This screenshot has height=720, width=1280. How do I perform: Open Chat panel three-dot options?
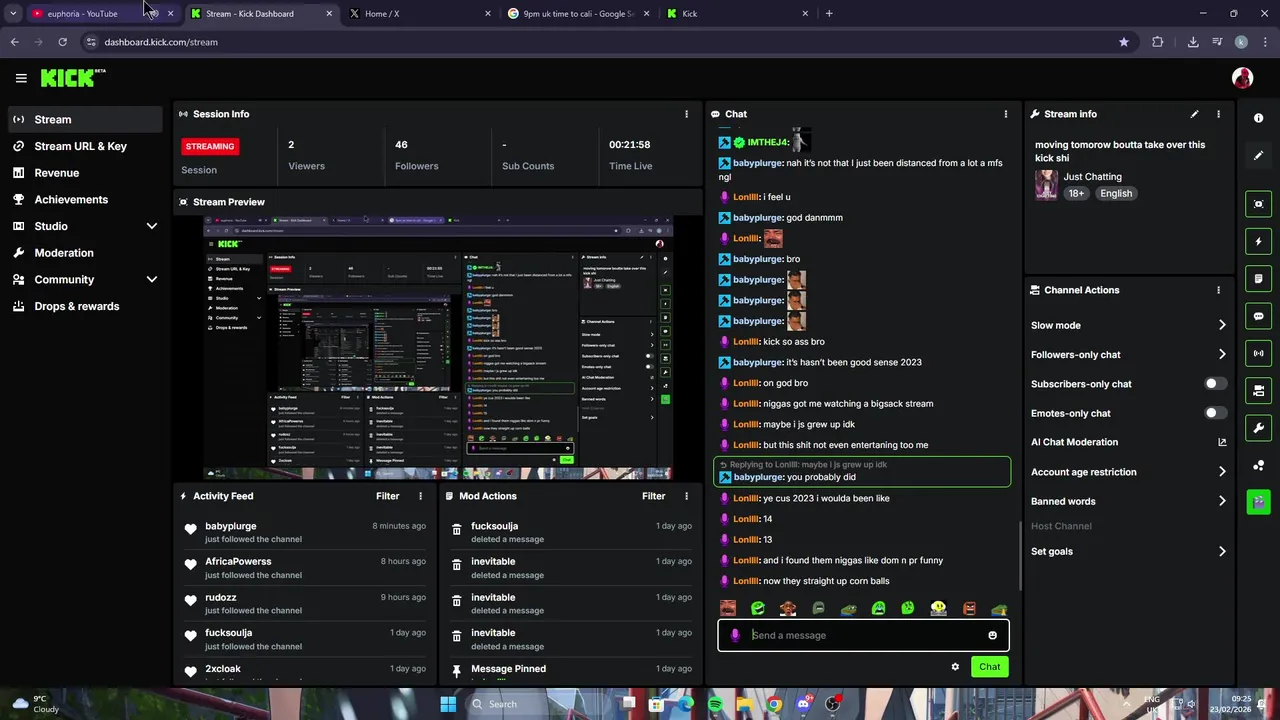tap(1006, 114)
